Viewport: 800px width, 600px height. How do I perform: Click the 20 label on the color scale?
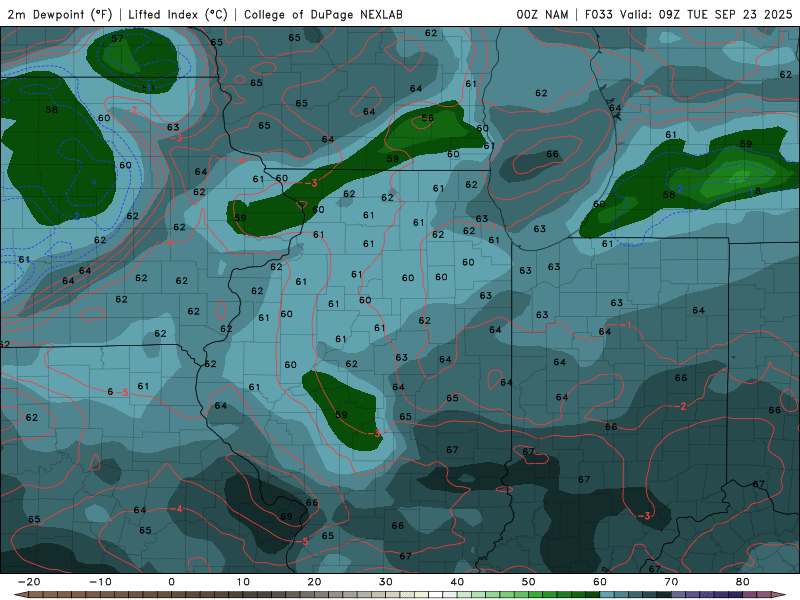point(314,582)
